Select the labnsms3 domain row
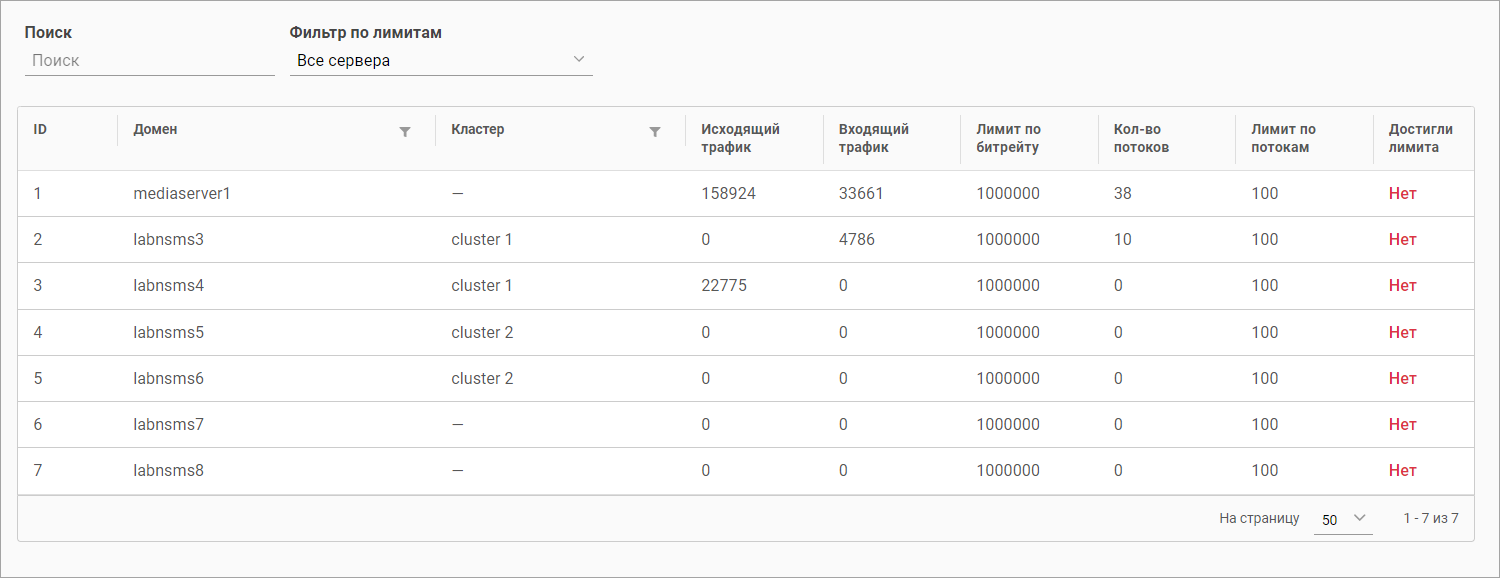 click(x=168, y=239)
